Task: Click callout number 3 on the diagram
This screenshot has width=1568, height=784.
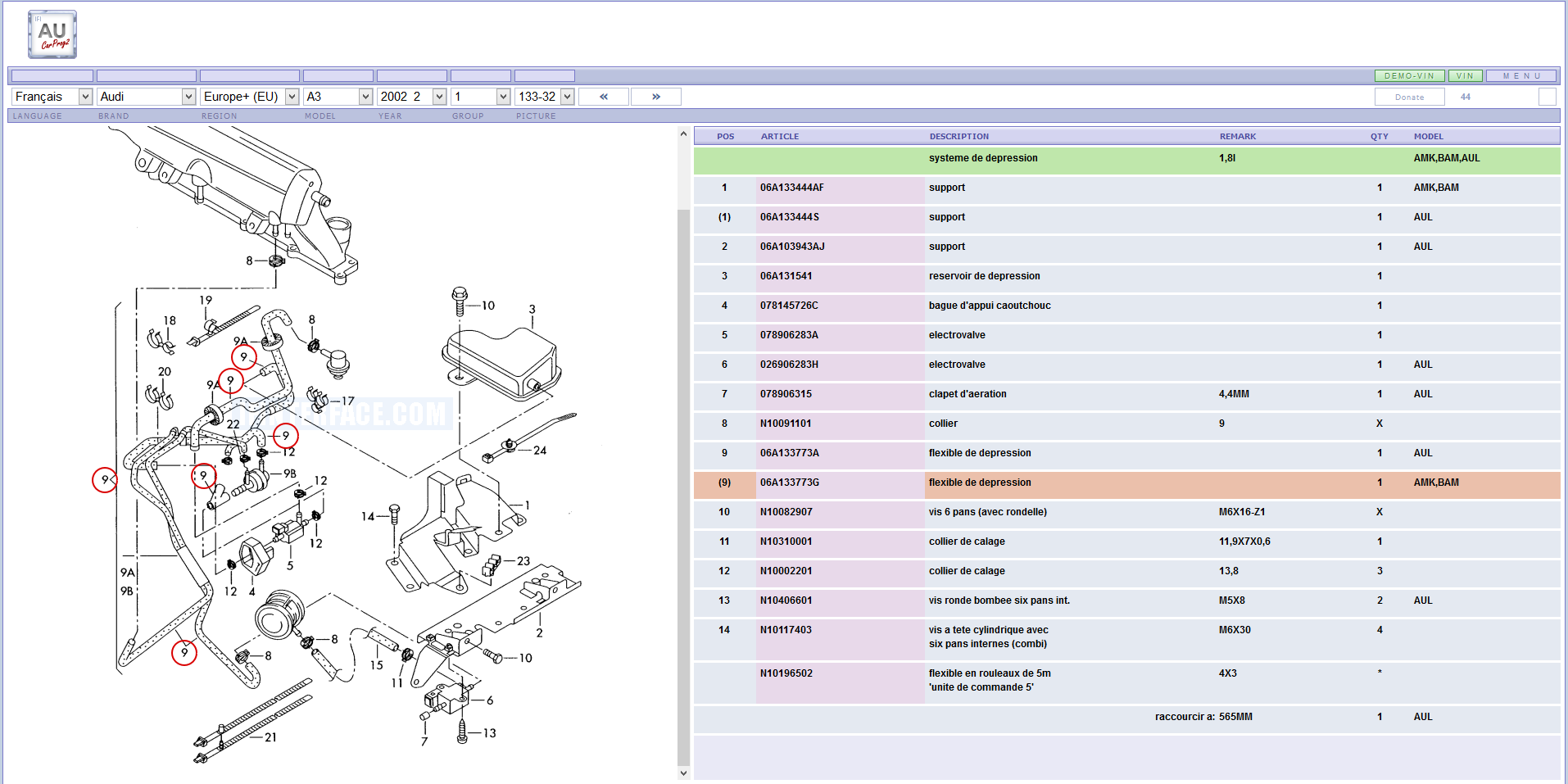Action: pyautogui.click(x=532, y=310)
